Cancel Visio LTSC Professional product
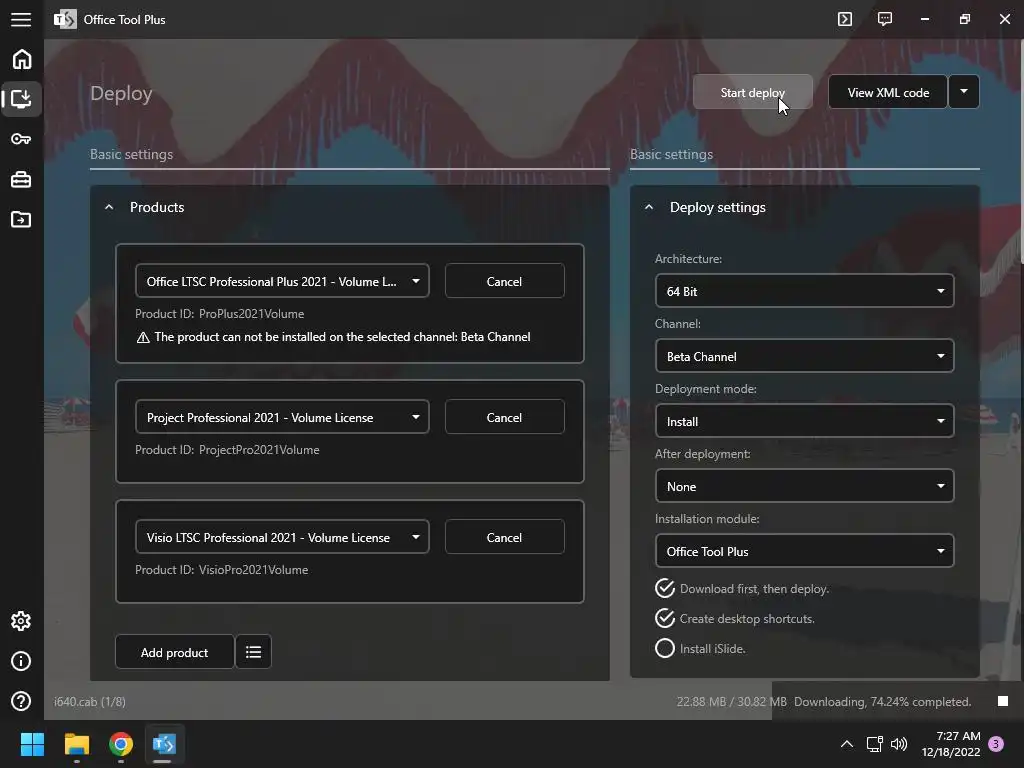1024x768 pixels. 504,537
